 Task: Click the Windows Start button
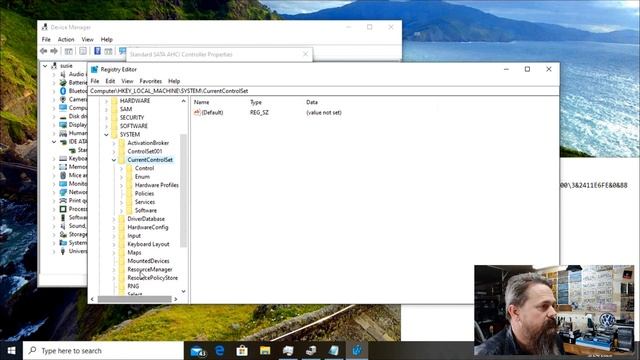[x=11, y=351]
